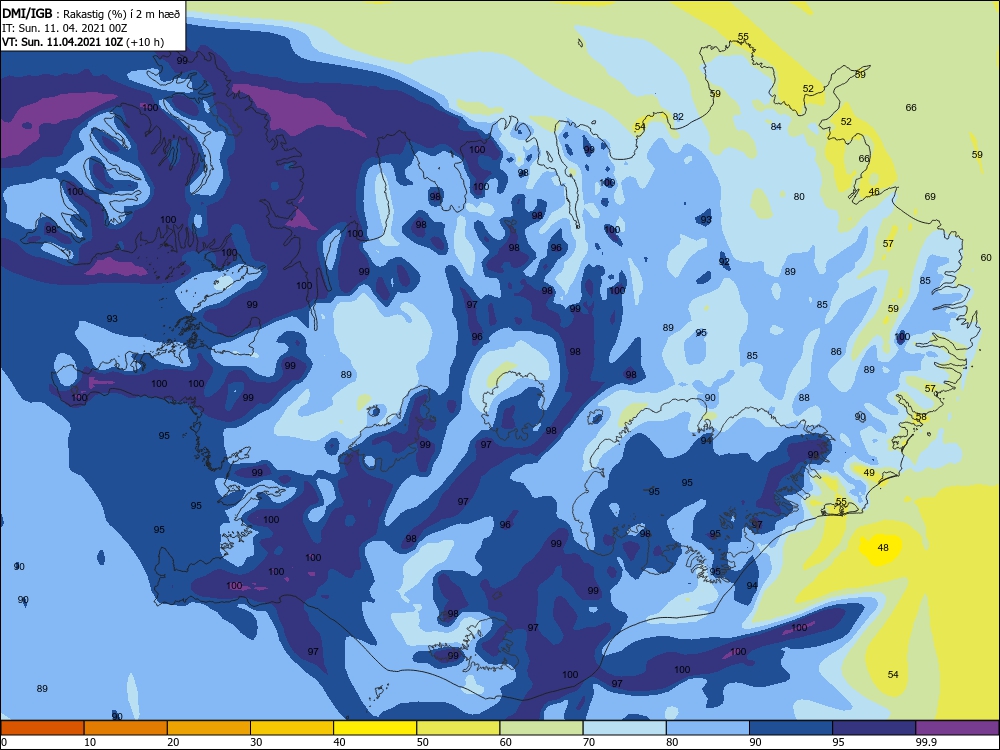
Task: Click the '10' legend scale label
Action: tap(90, 742)
